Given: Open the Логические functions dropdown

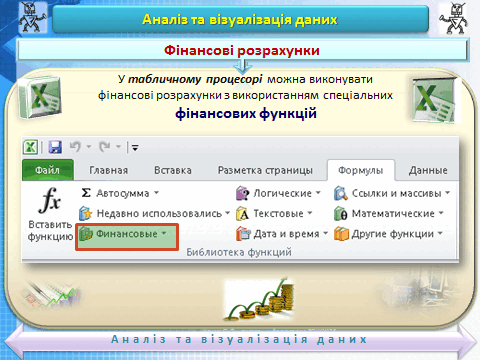Looking at the screenshot, I should click(x=318, y=193).
